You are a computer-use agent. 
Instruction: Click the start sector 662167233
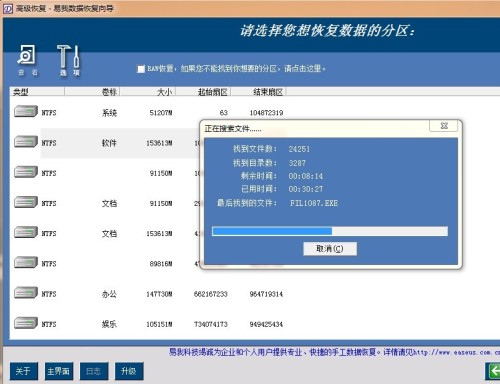[211, 294]
